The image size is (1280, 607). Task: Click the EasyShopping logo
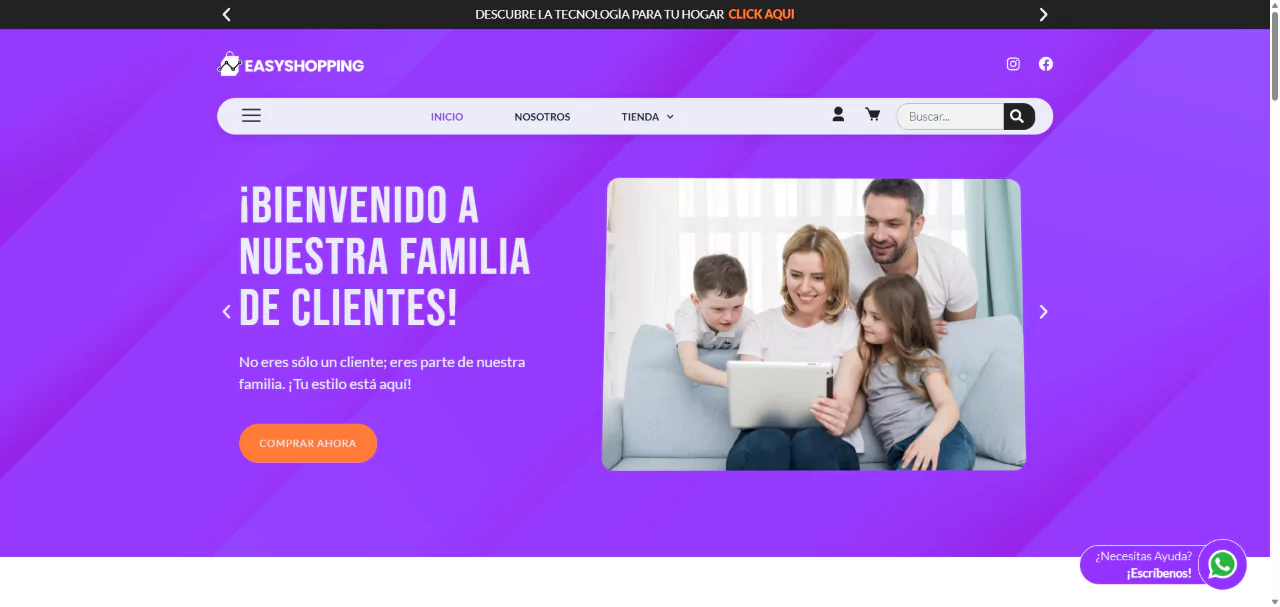(x=291, y=65)
